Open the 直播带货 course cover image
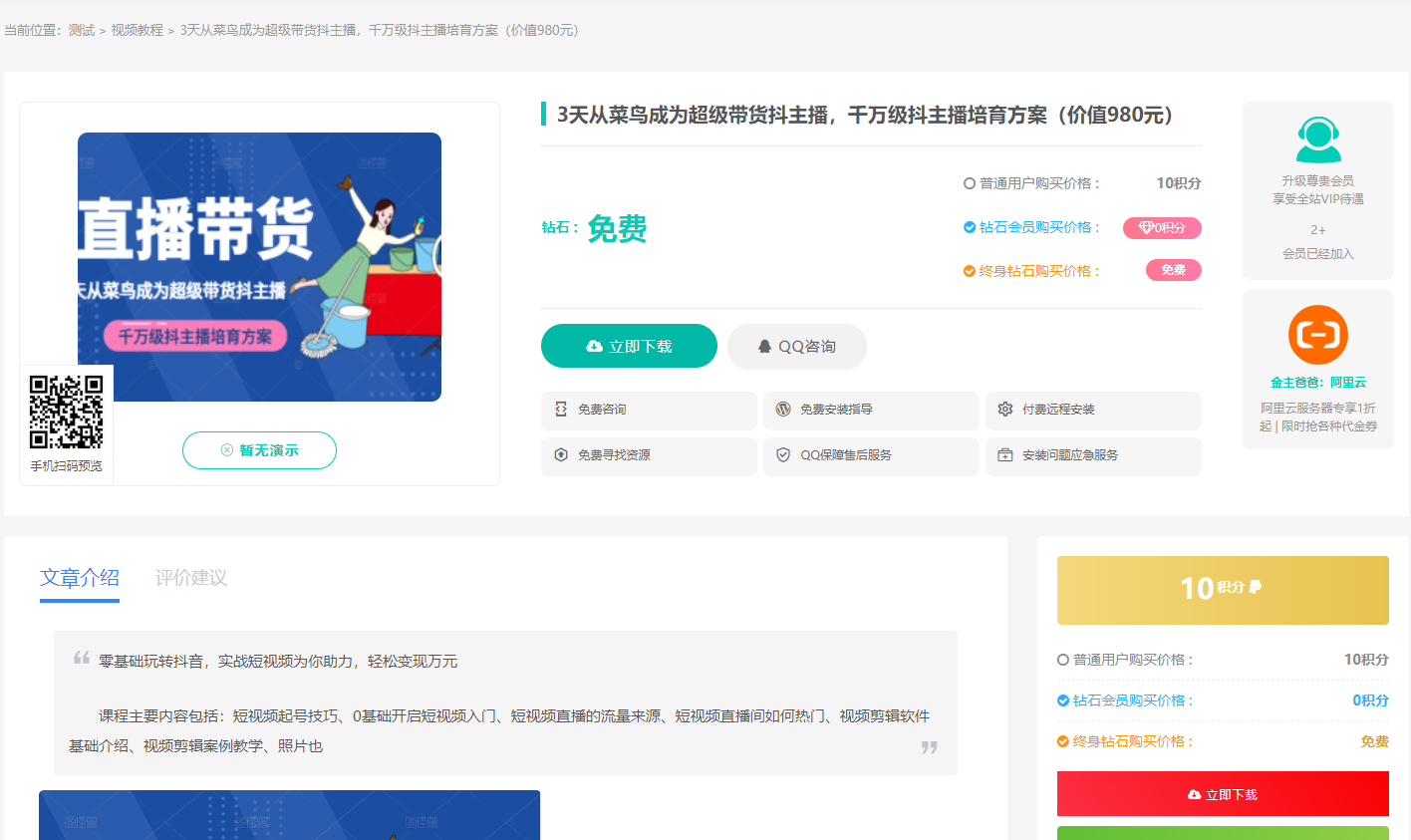Viewport: 1411px width, 840px height. pyautogui.click(x=259, y=267)
